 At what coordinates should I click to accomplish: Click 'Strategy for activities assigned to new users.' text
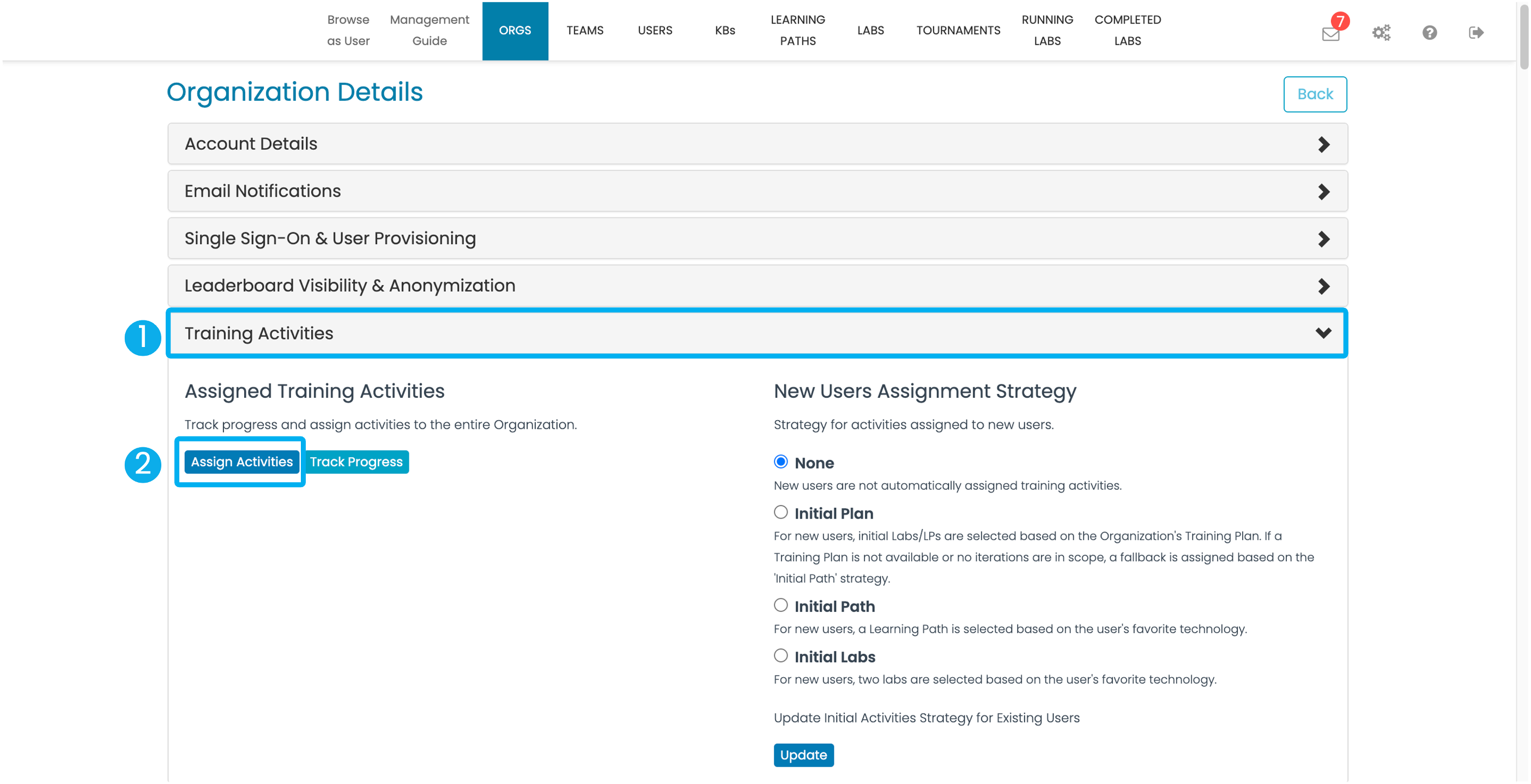pyautogui.click(x=913, y=424)
